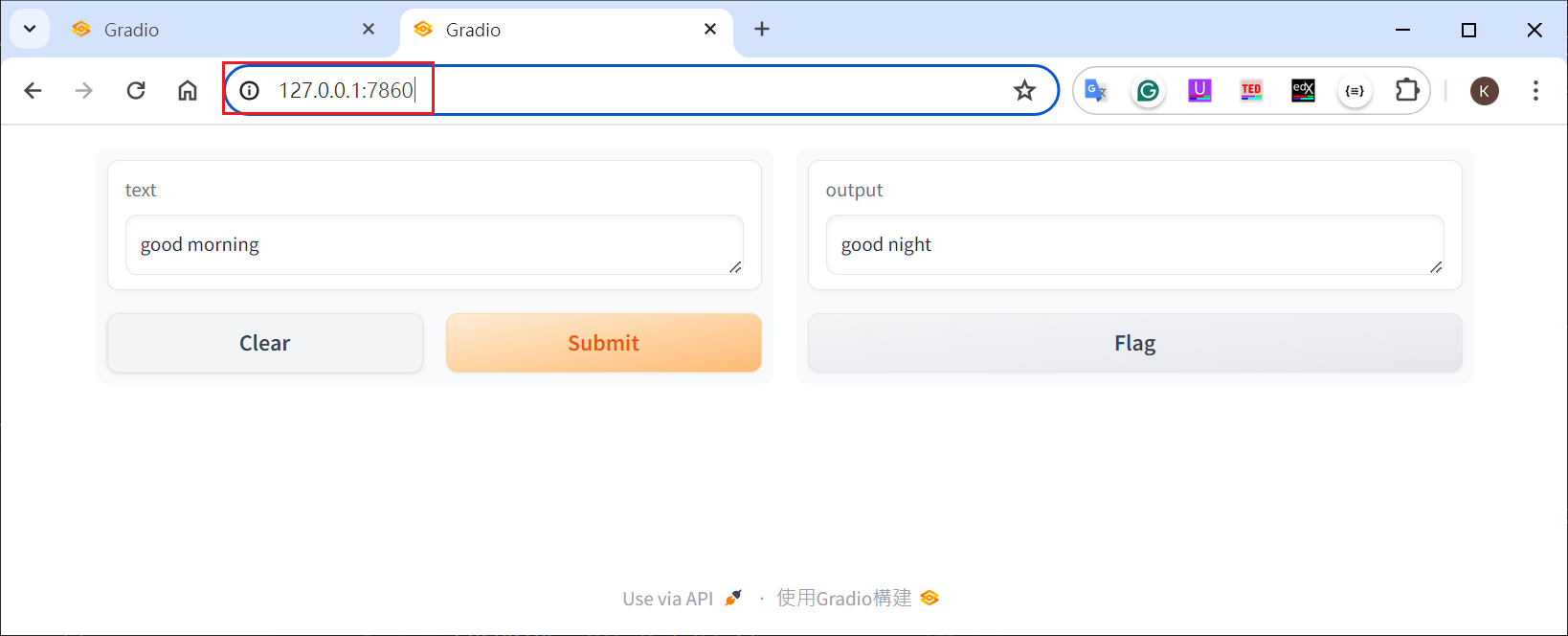Click the Google Translate extension icon
The height and width of the screenshot is (636, 1568).
(1096, 91)
